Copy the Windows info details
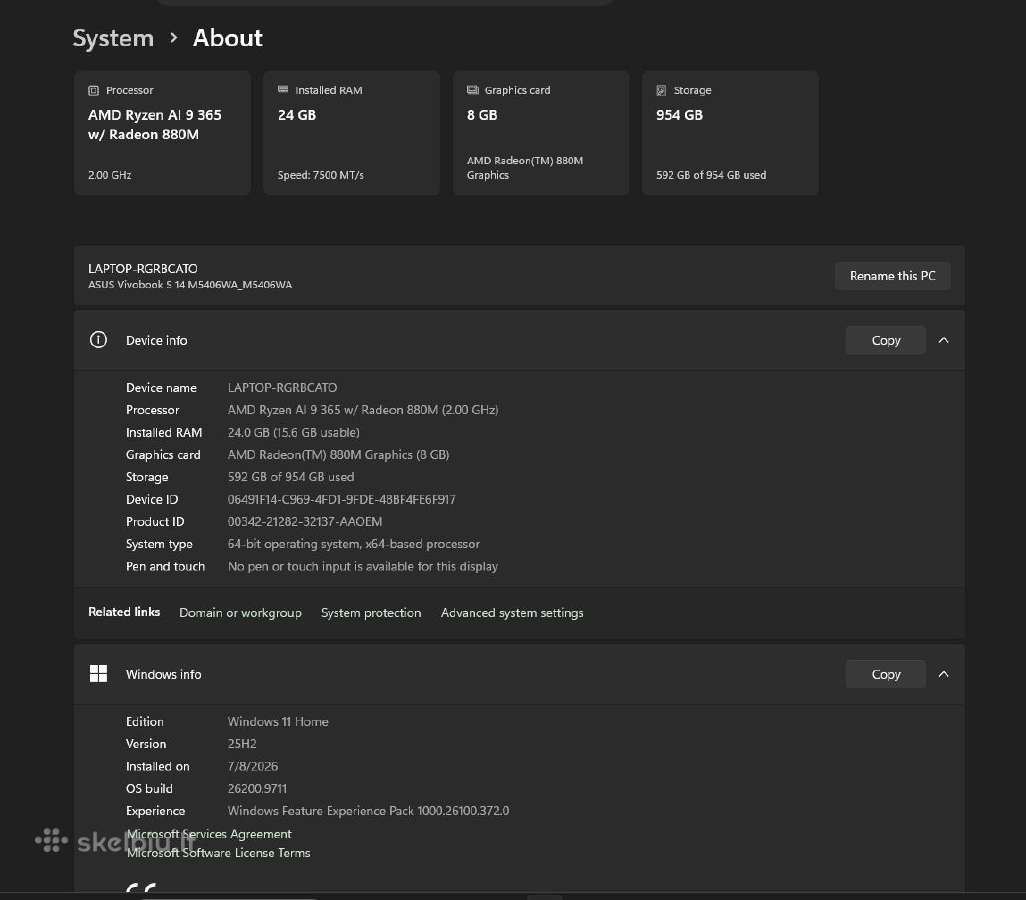 click(x=886, y=674)
